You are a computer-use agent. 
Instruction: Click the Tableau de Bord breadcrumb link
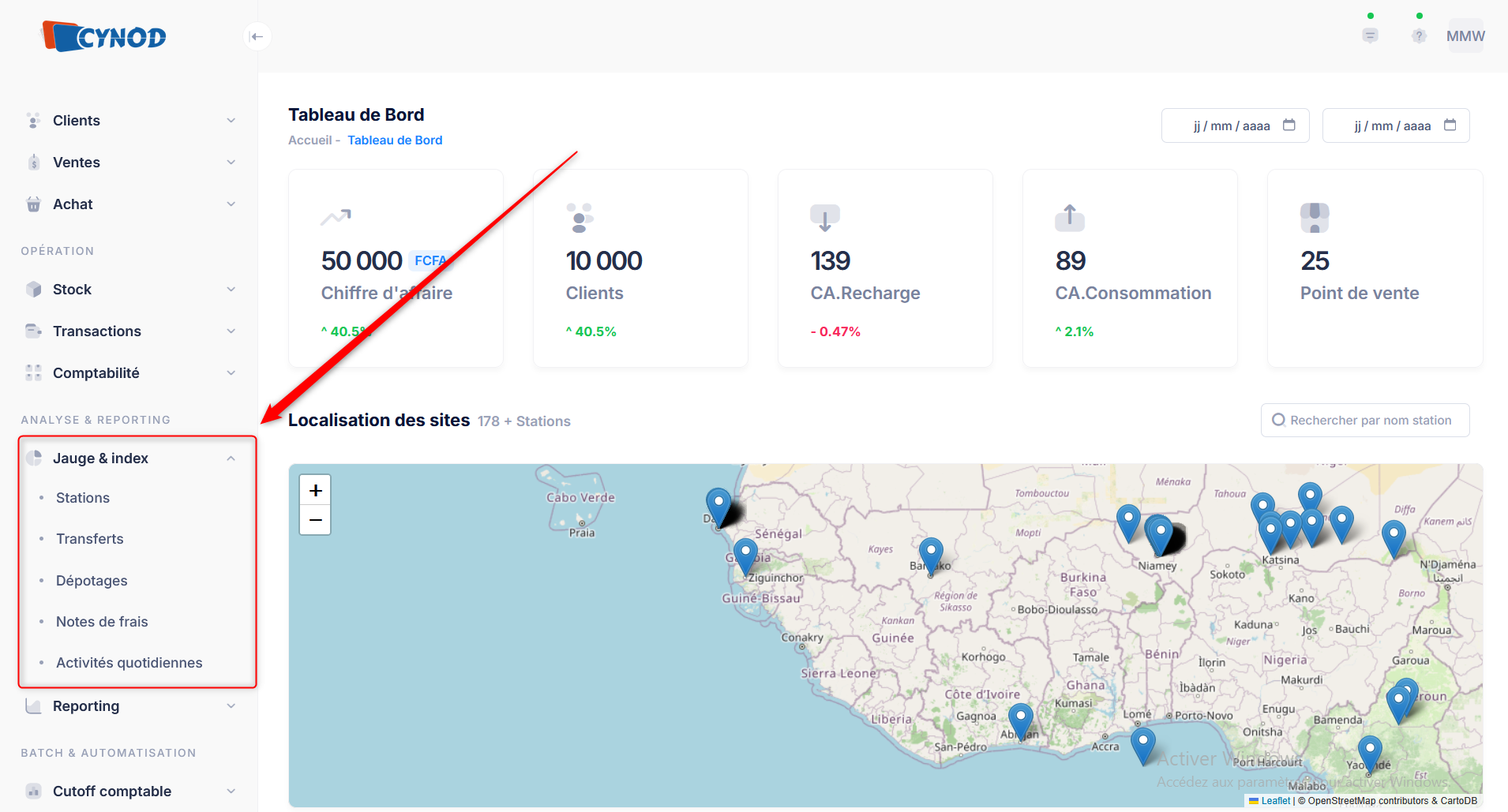point(395,140)
